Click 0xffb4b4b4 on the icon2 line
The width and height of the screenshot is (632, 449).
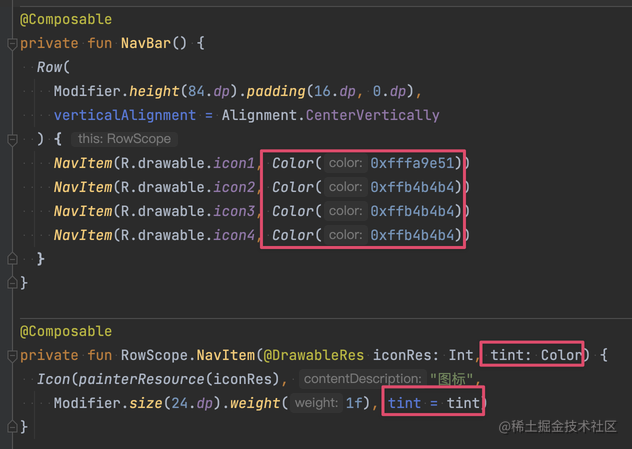click(x=412, y=187)
